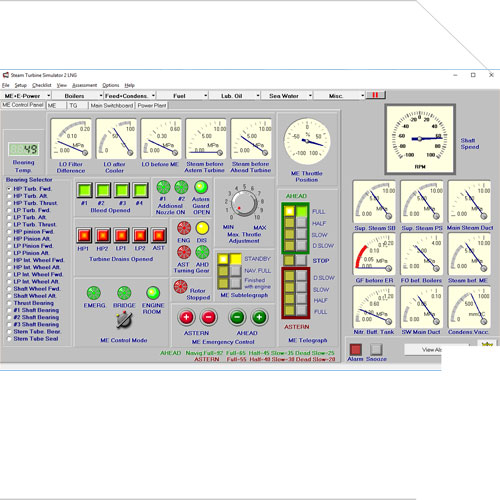Switch to the TG tab
This screenshot has height=500, width=500.
77,106
